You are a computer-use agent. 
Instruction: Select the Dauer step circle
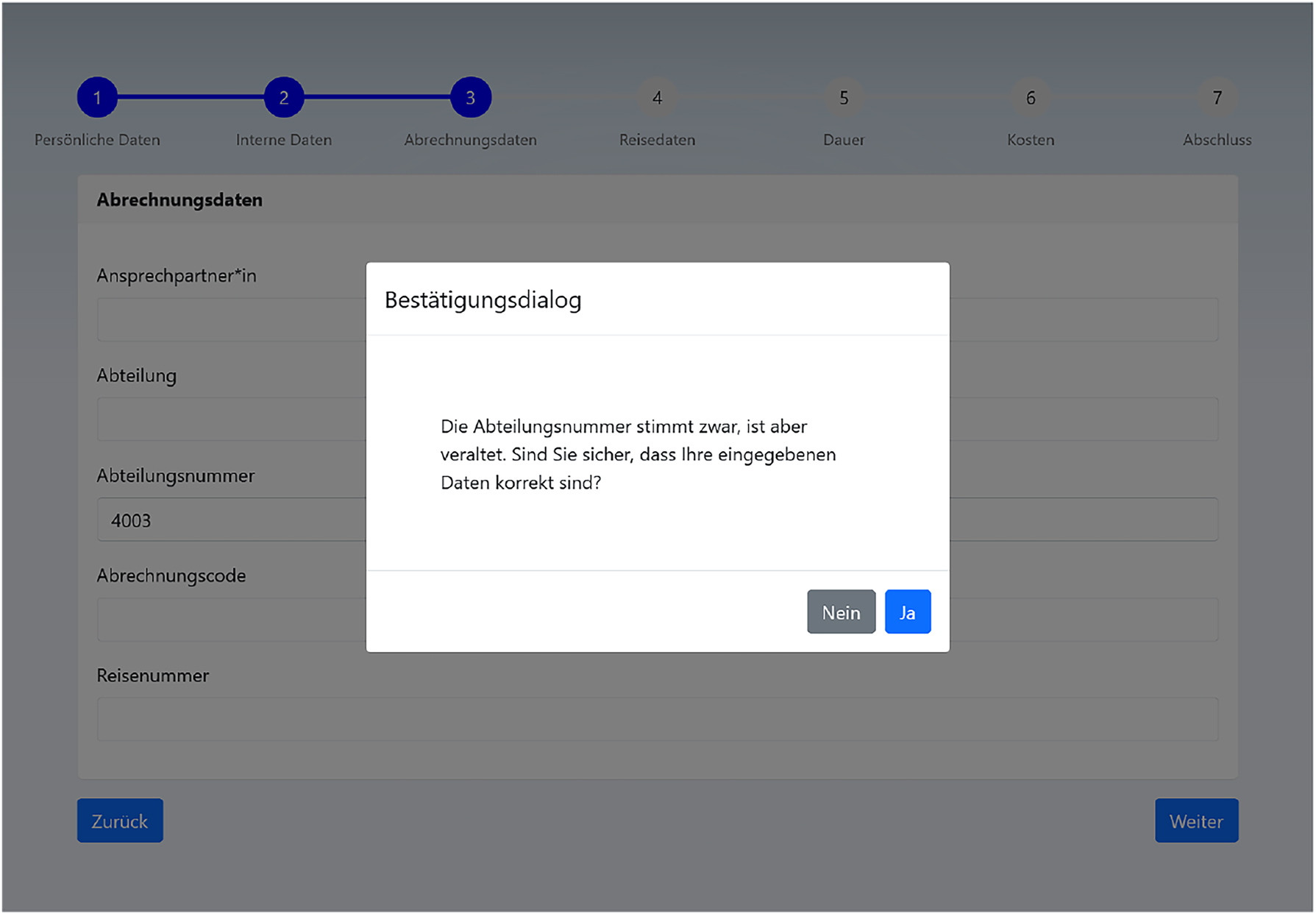click(843, 96)
